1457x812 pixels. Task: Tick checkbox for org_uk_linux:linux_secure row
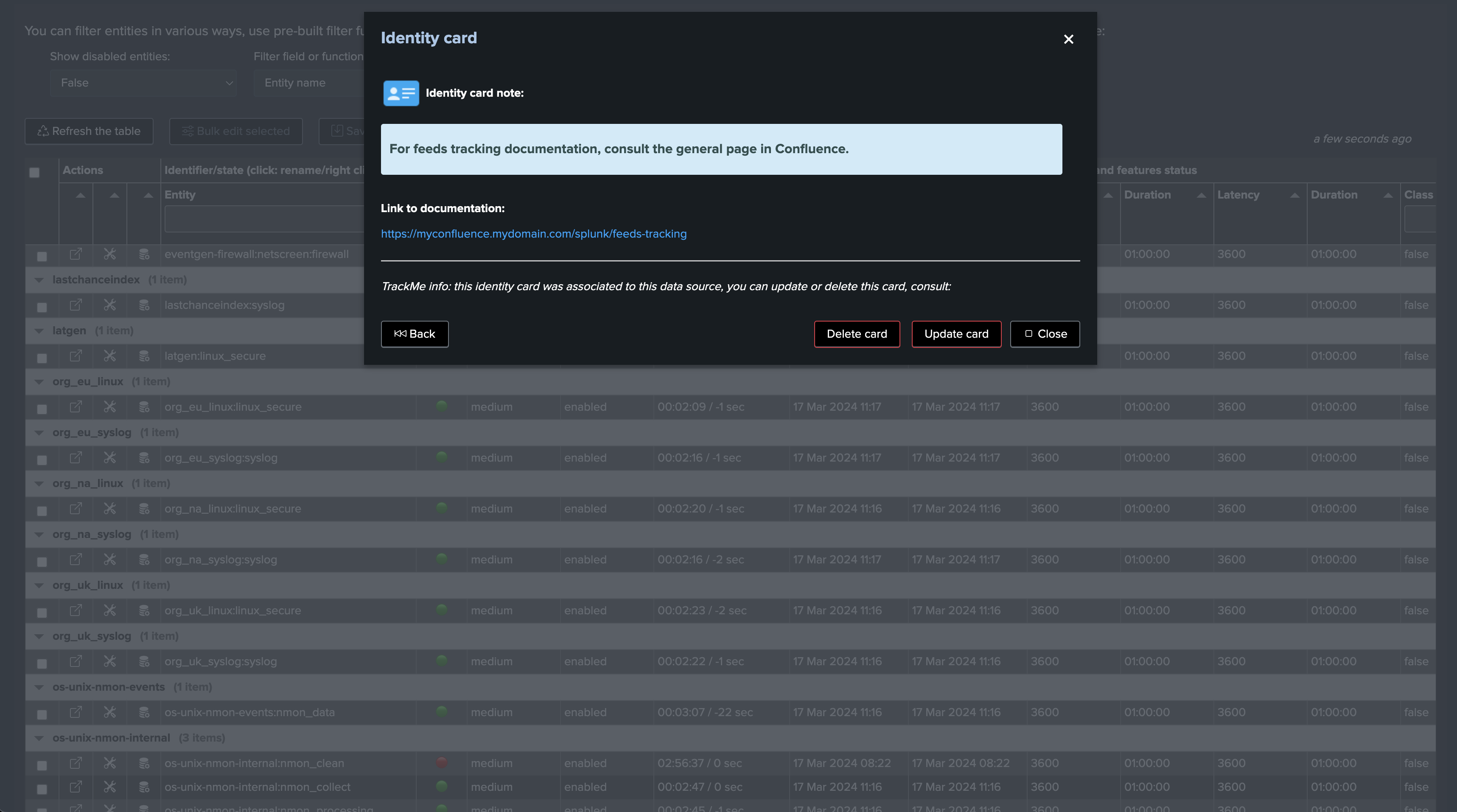[42, 612]
